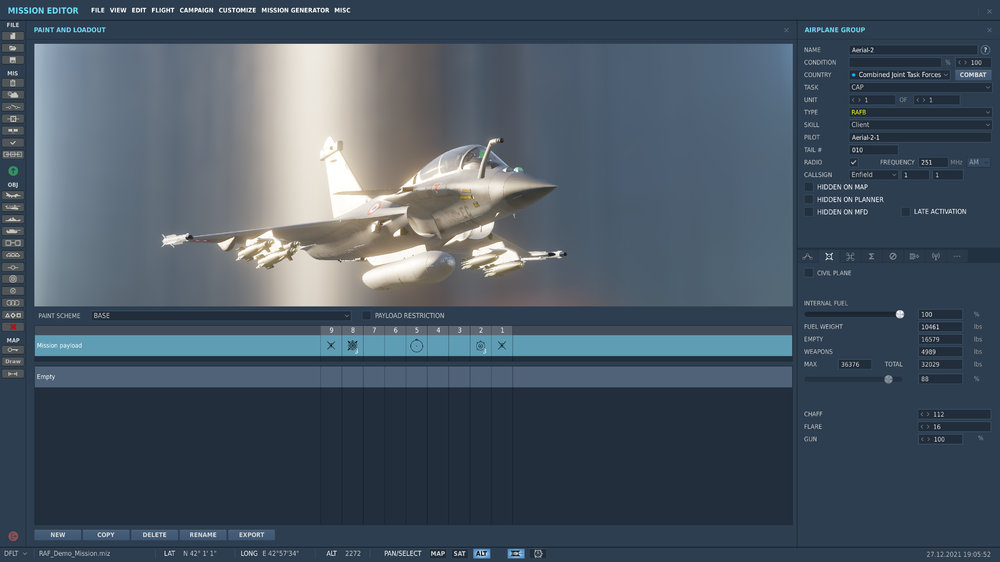Open the route waypoint tab icon
The image size is (1000, 562).
point(807,256)
